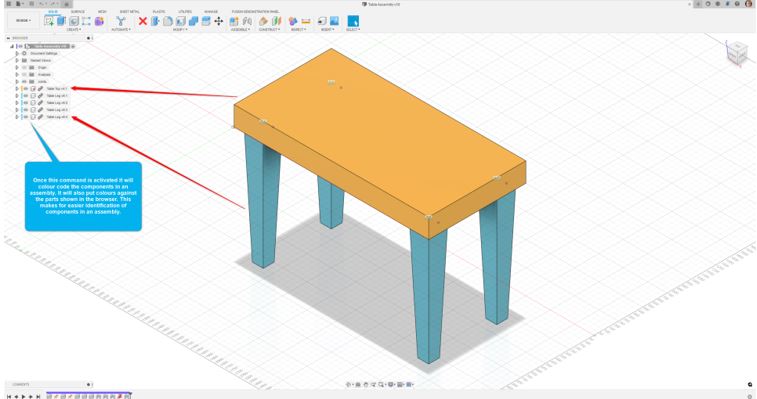Switch to the Plastic tab

point(158,12)
